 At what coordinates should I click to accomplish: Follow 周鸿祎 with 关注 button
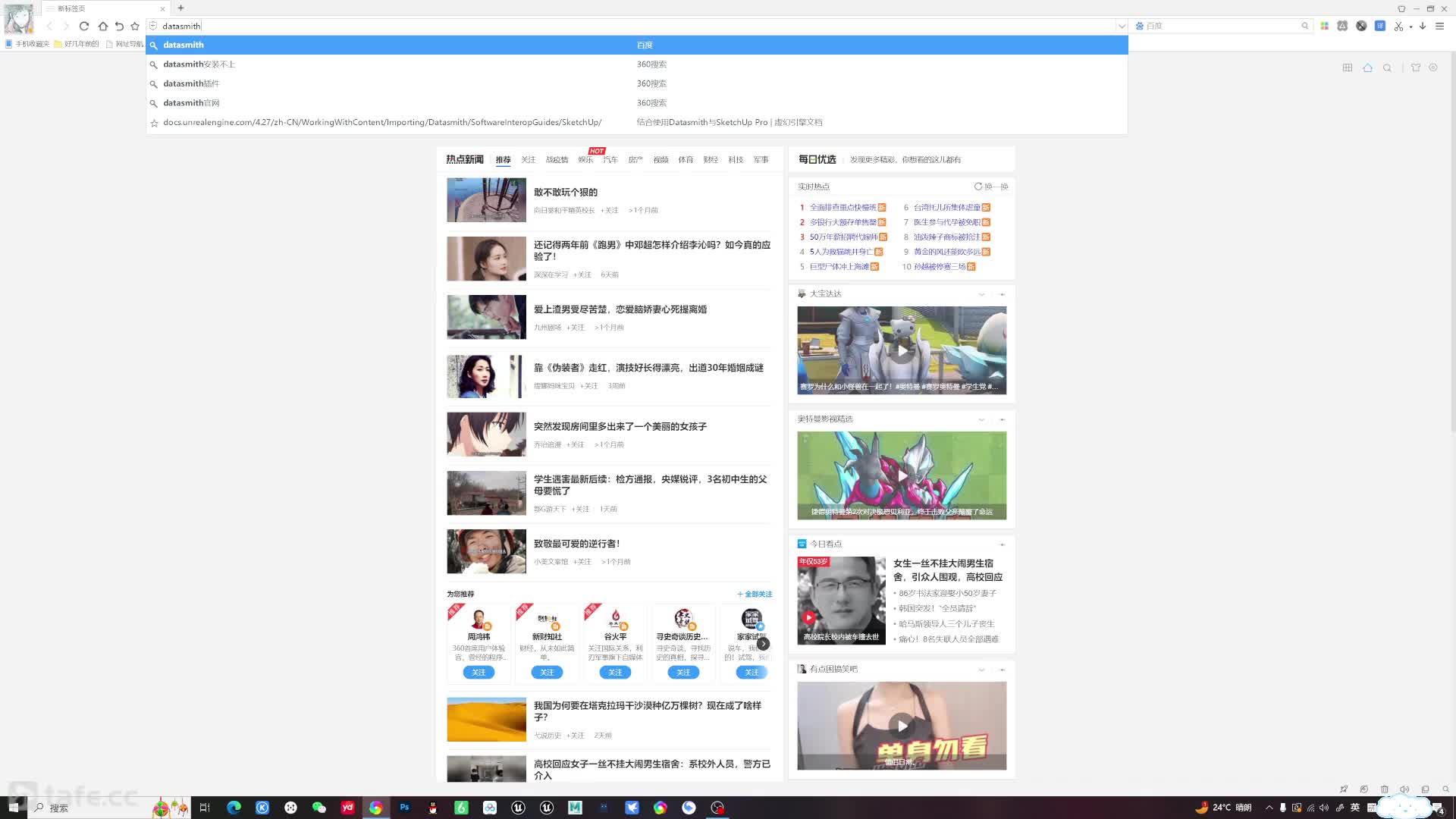tap(479, 673)
